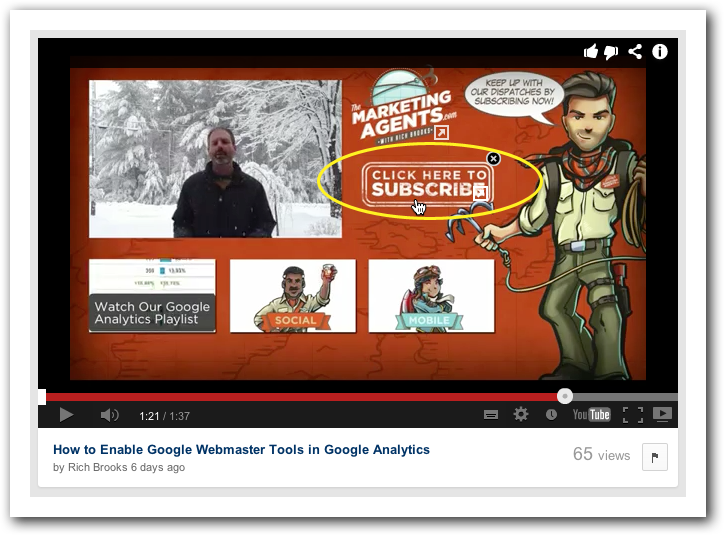Click 'by Rich Brooks 6 days ago' text
The width and height of the screenshot is (724, 535).
119,467
